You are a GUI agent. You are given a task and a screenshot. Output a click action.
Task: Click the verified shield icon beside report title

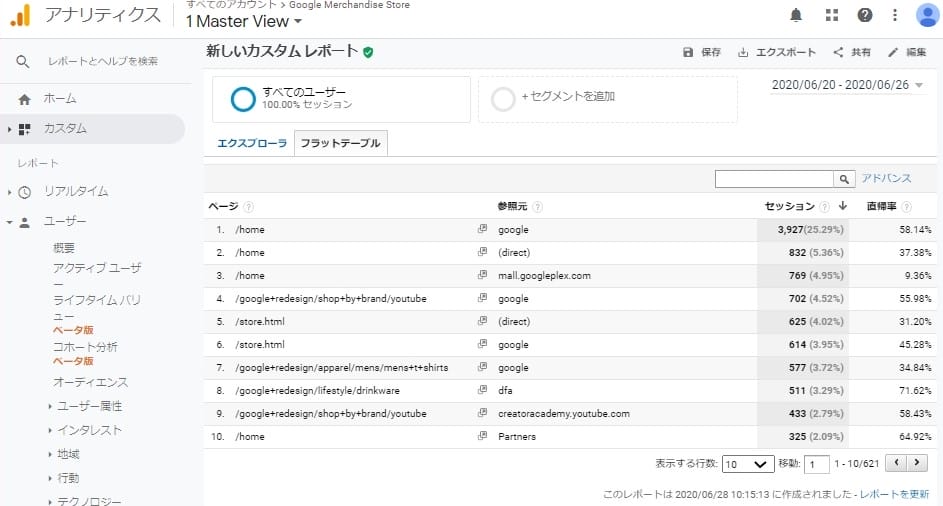point(368,52)
